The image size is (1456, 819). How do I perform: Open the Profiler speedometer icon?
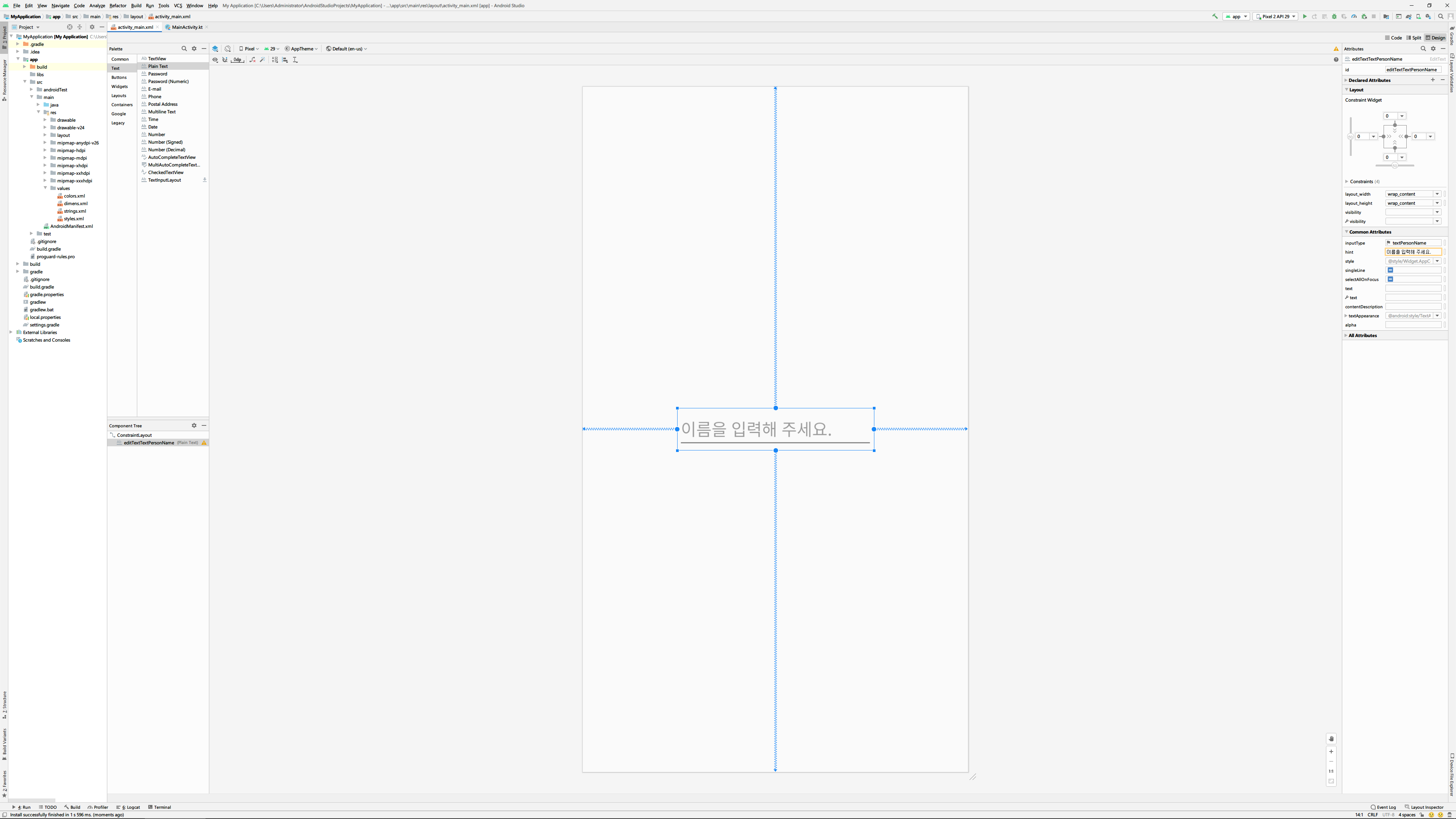click(x=1354, y=16)
